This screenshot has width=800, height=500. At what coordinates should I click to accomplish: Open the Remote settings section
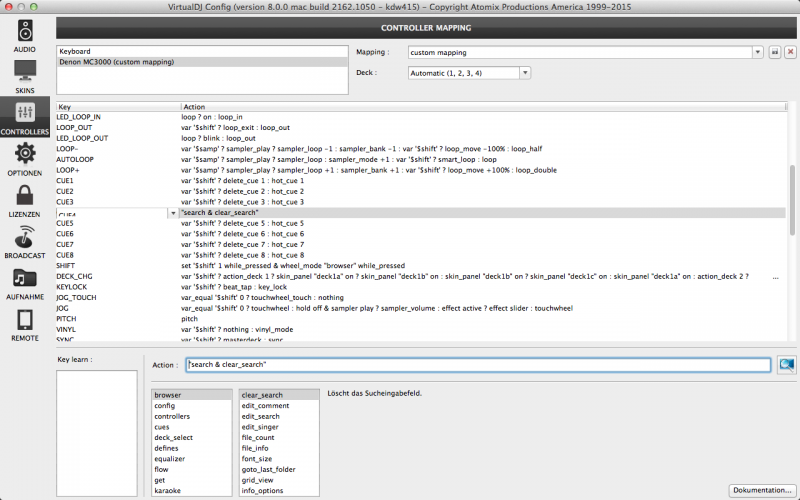(25, 325)
